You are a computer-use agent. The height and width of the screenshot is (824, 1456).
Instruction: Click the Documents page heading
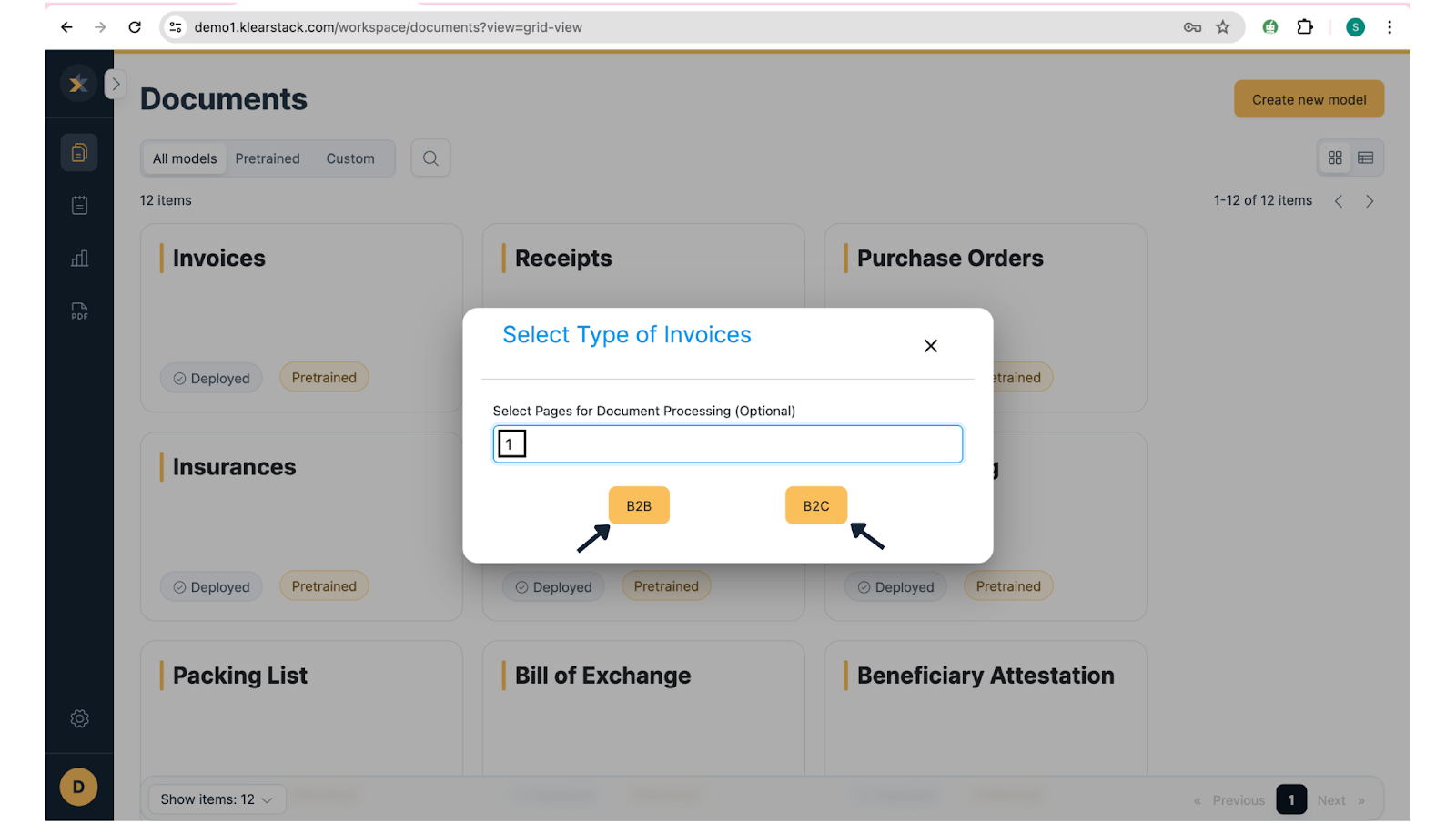pyautogui.click(x=224, y=99)
